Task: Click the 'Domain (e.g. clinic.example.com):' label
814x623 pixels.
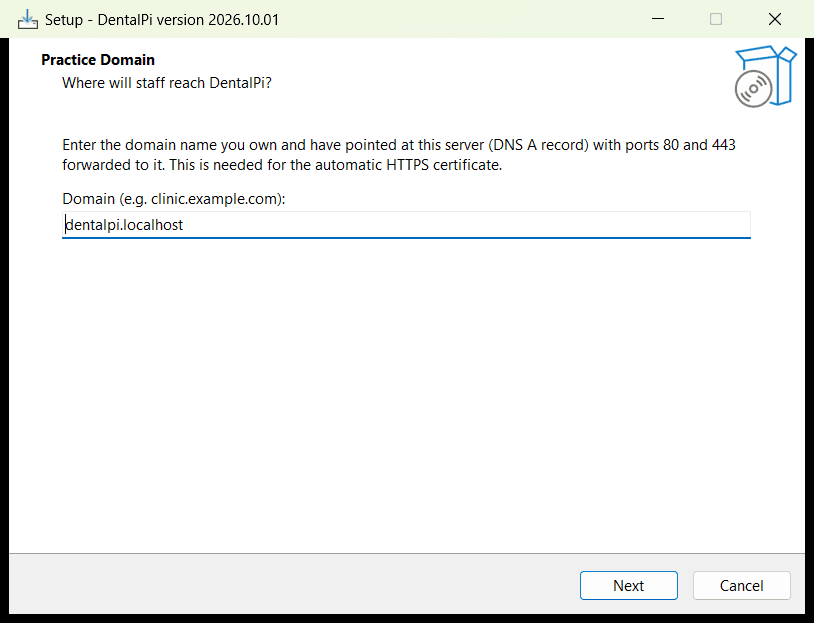Action: click(x=174, y=199)
